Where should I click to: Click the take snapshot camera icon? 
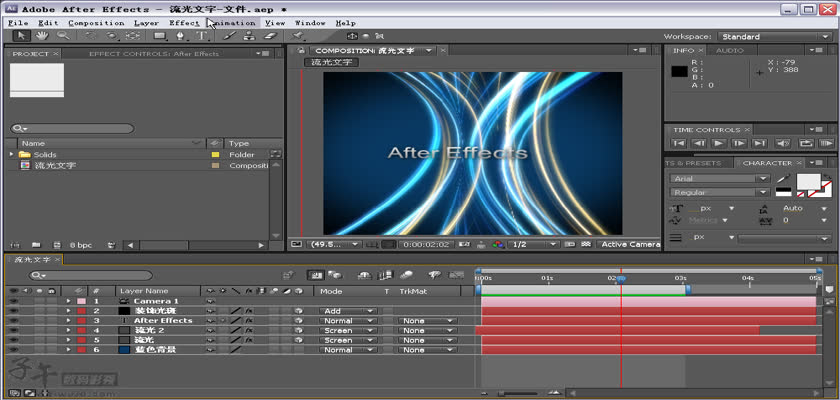[466, 244]
